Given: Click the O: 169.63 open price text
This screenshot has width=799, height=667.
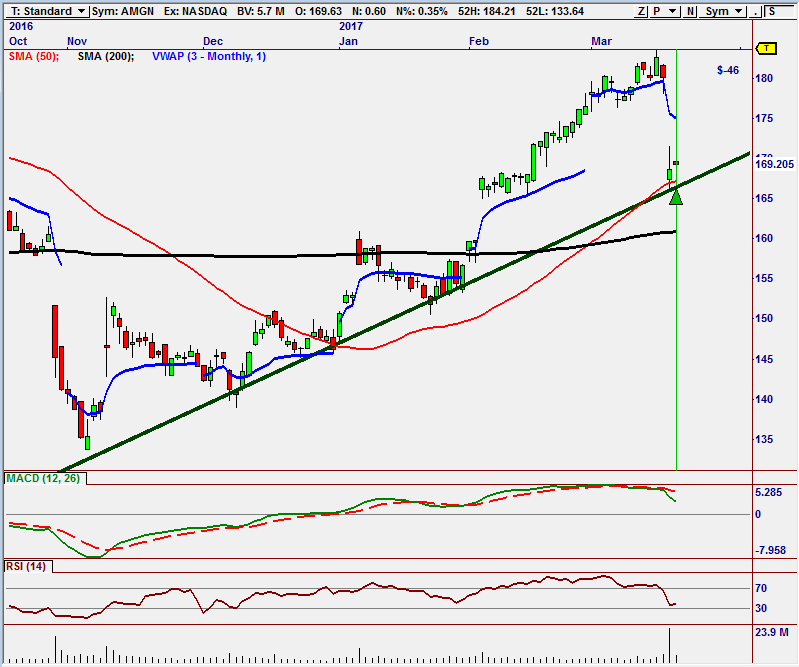Looking at the screenshot, I should click(318, 11).
